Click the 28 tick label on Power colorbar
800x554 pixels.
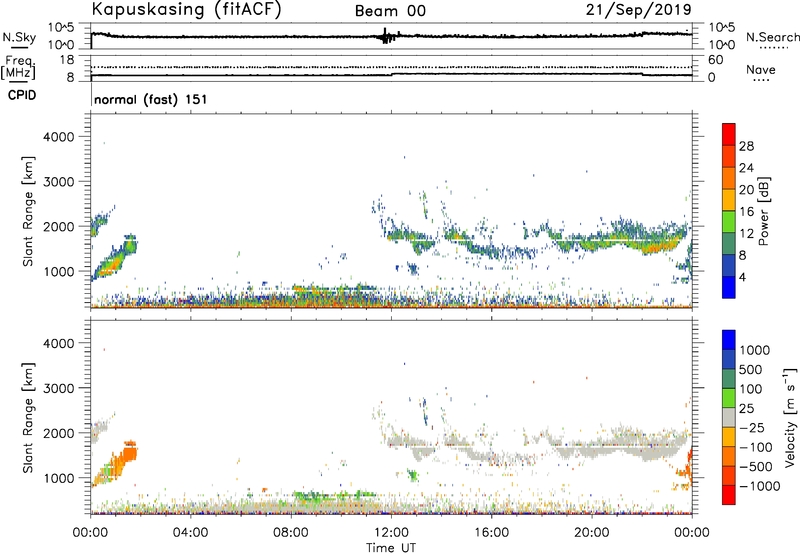[746, 146]
